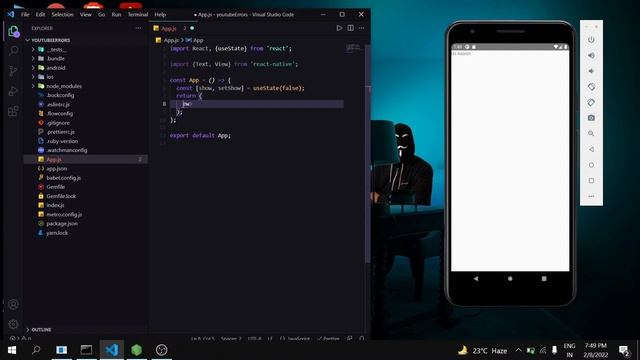Rotate the emulator right
The width and height of the screenshot is (640, 360).
(591, 102)
